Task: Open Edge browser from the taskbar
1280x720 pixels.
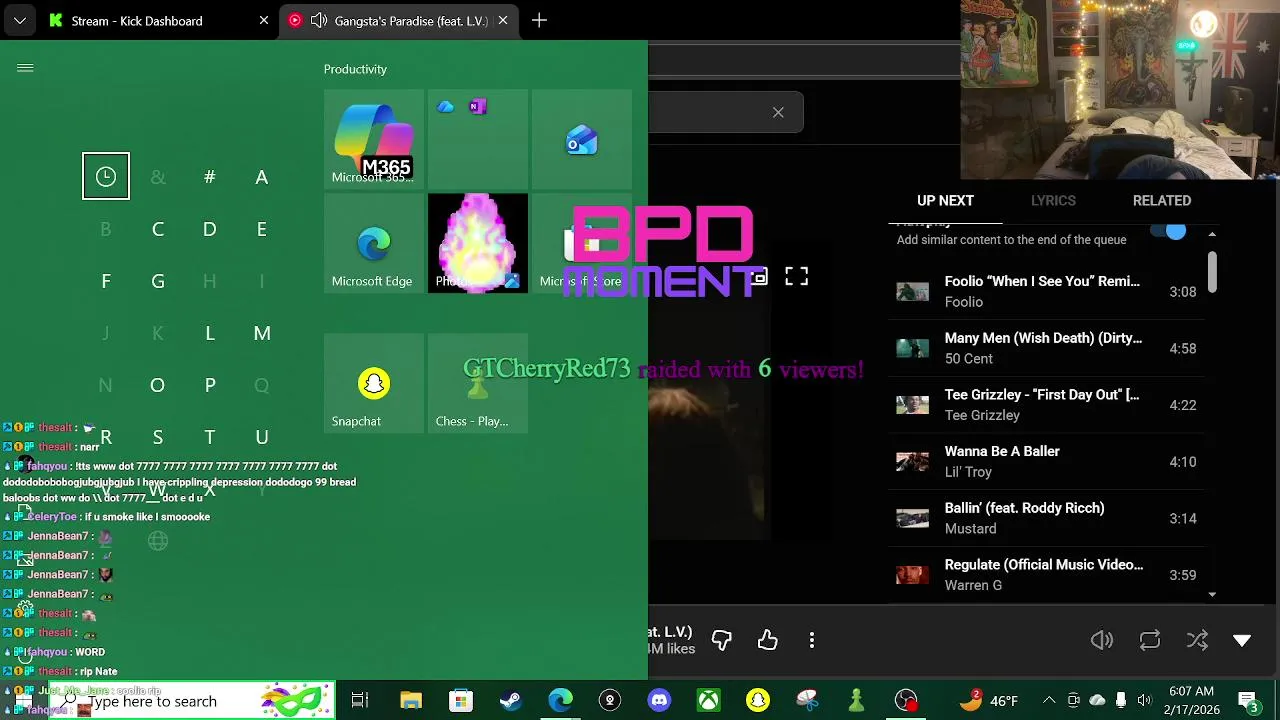Action: pos(560,701)
